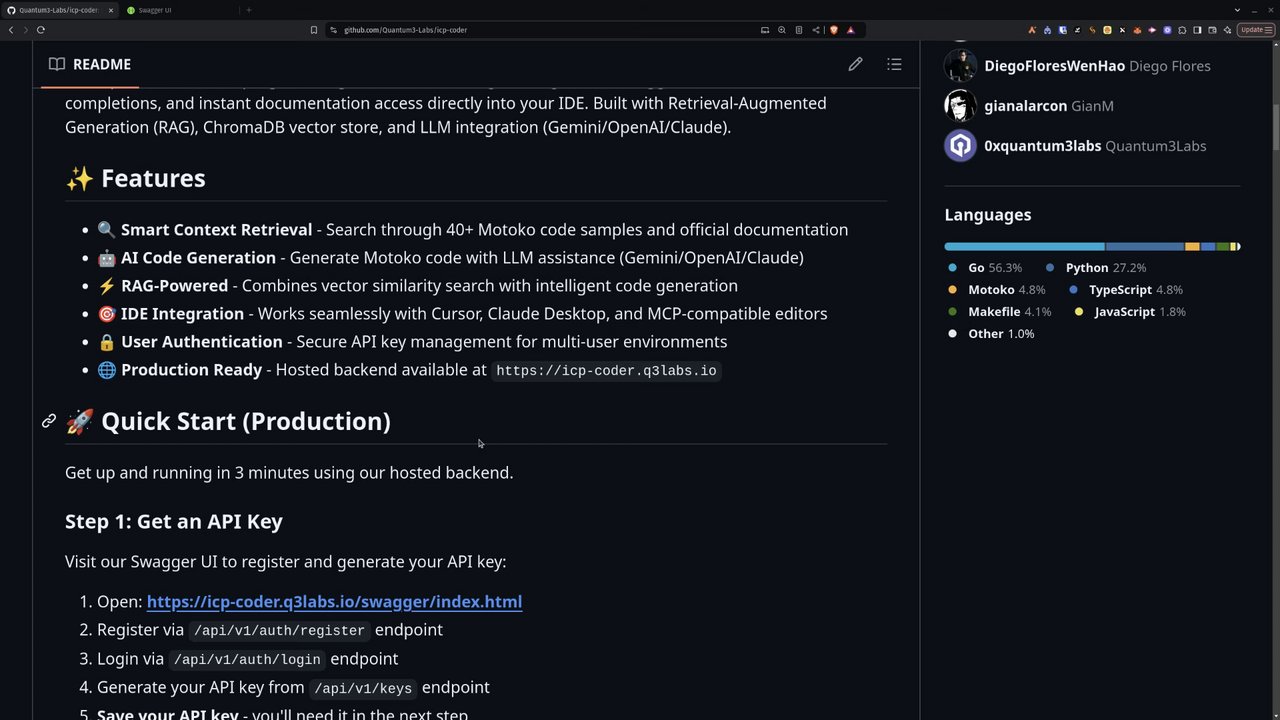
Task: Open the extensions puzzle piece menu
Action: (x=1182, y=30)
